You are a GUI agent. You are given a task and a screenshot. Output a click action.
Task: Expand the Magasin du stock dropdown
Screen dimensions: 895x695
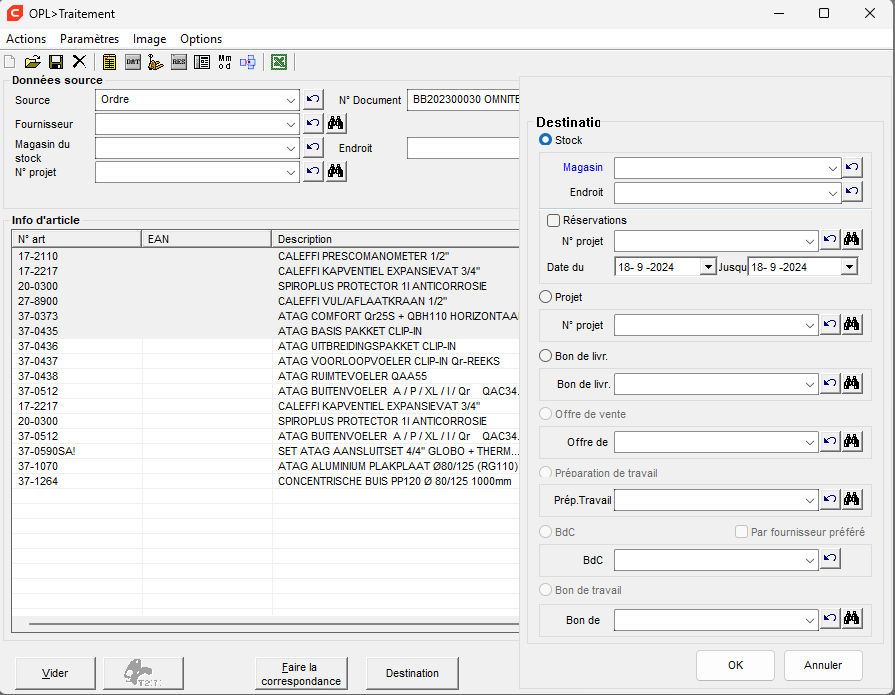click(x=291, y=148)
